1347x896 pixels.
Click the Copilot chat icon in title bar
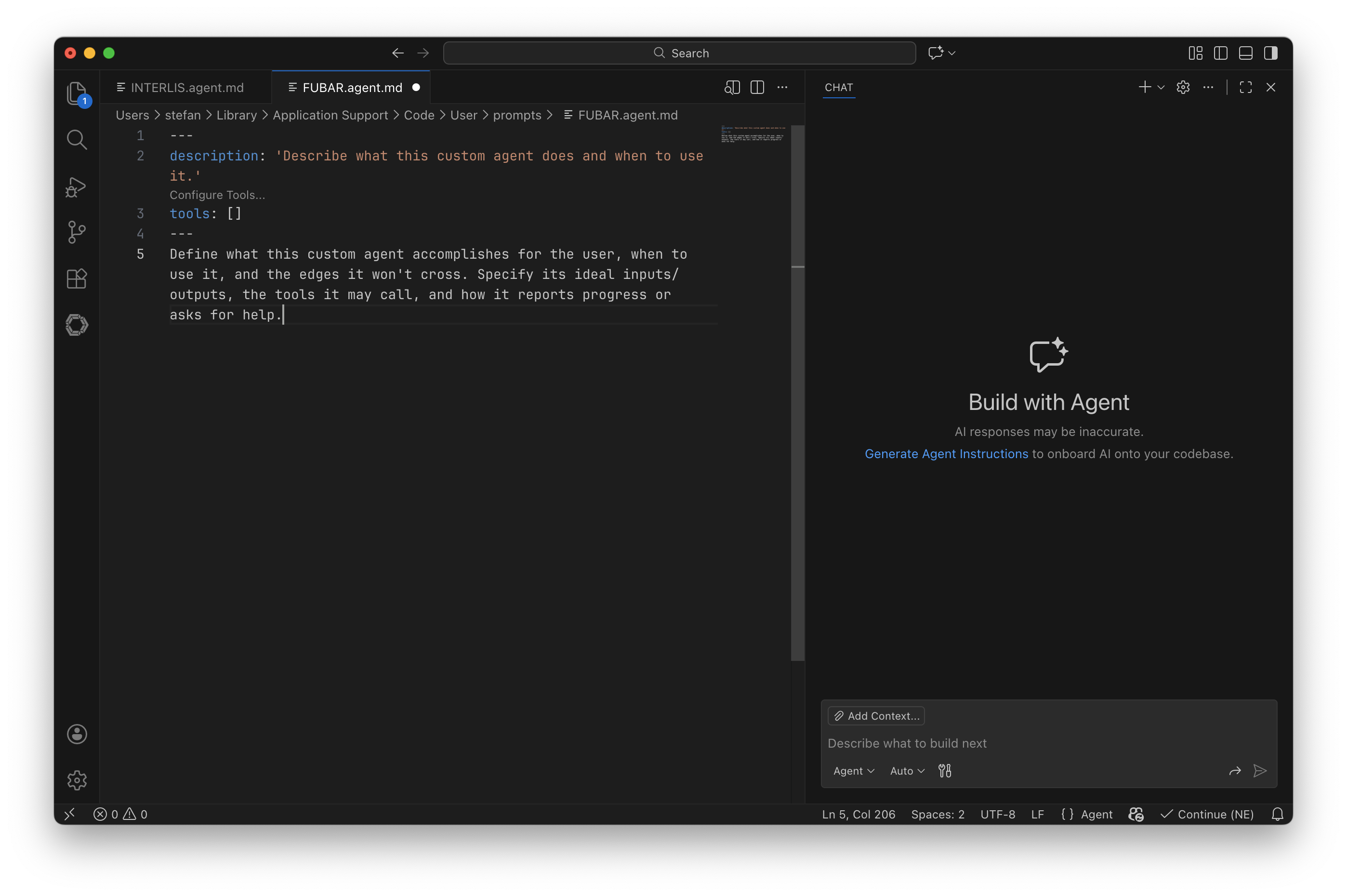(935, 53)
